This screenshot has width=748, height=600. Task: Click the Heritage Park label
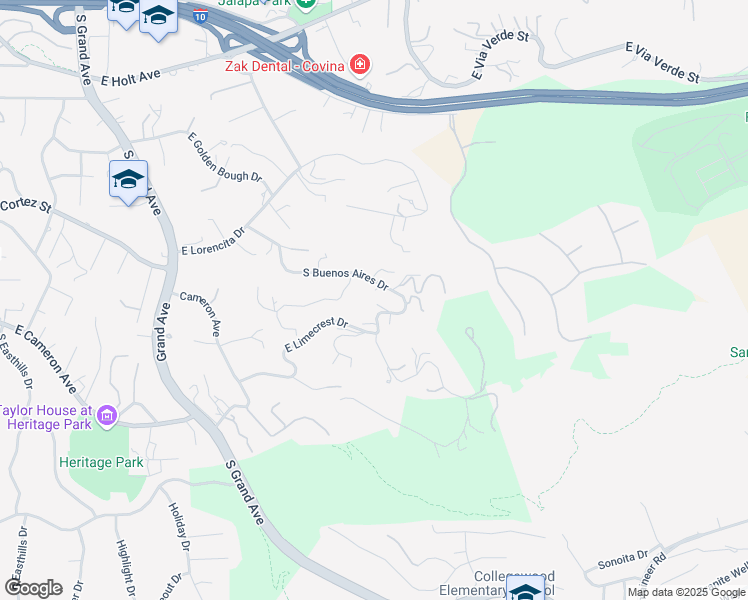pyautogui.click(x=101, y=462)
